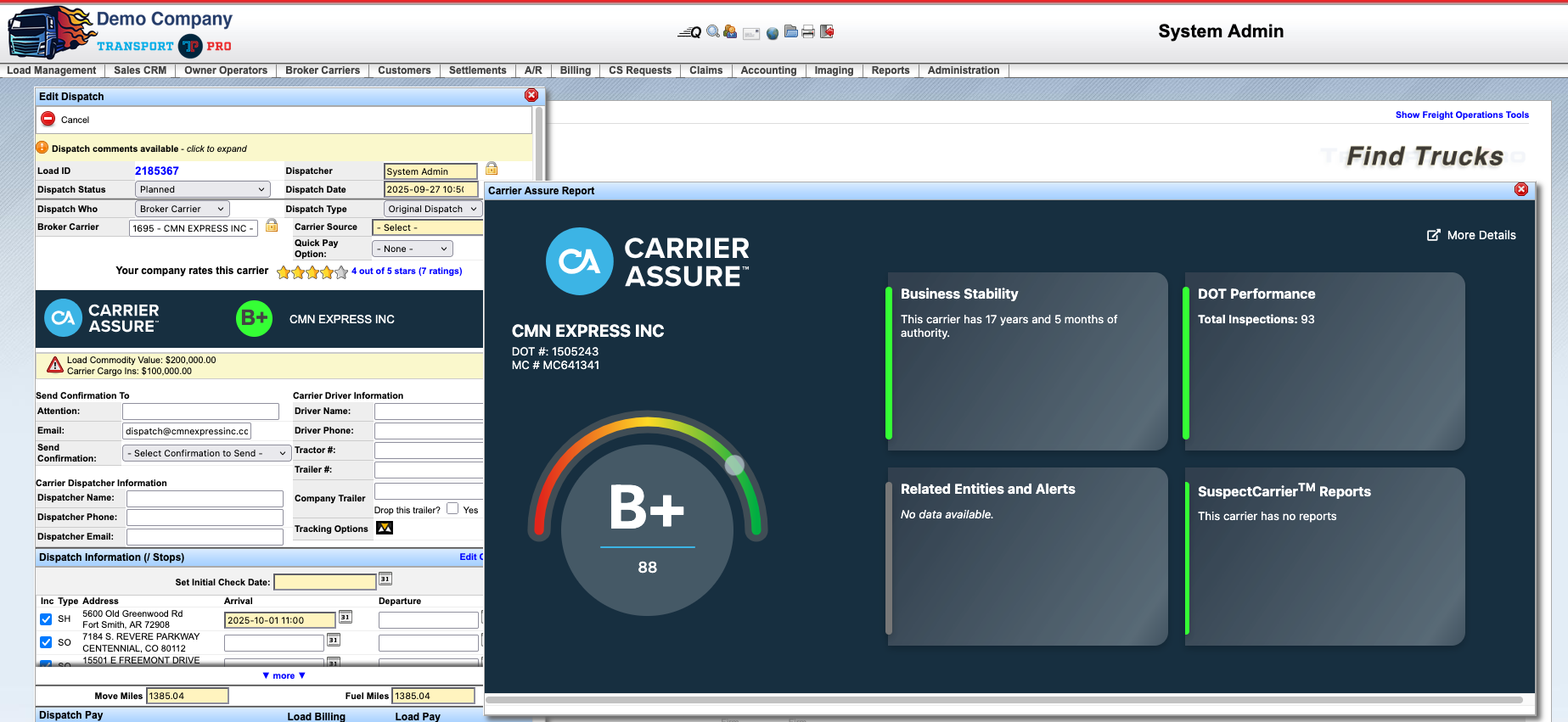Open the CS Requests menu

[x=640, y=70]
